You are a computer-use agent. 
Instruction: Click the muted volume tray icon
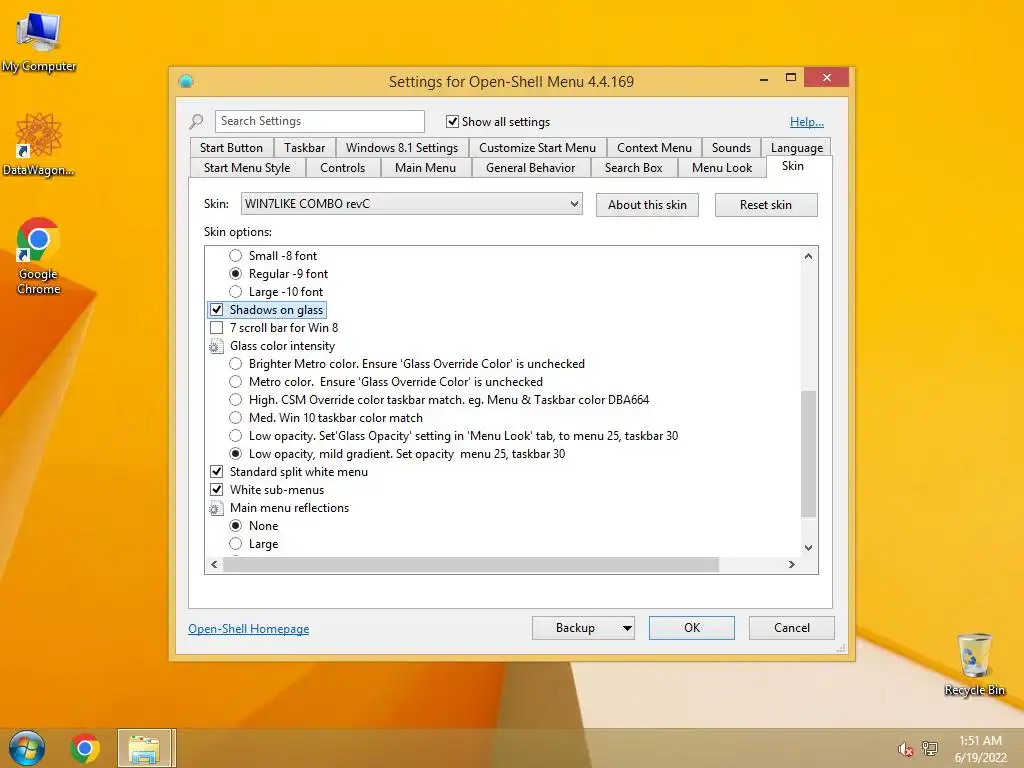[904, 749]
